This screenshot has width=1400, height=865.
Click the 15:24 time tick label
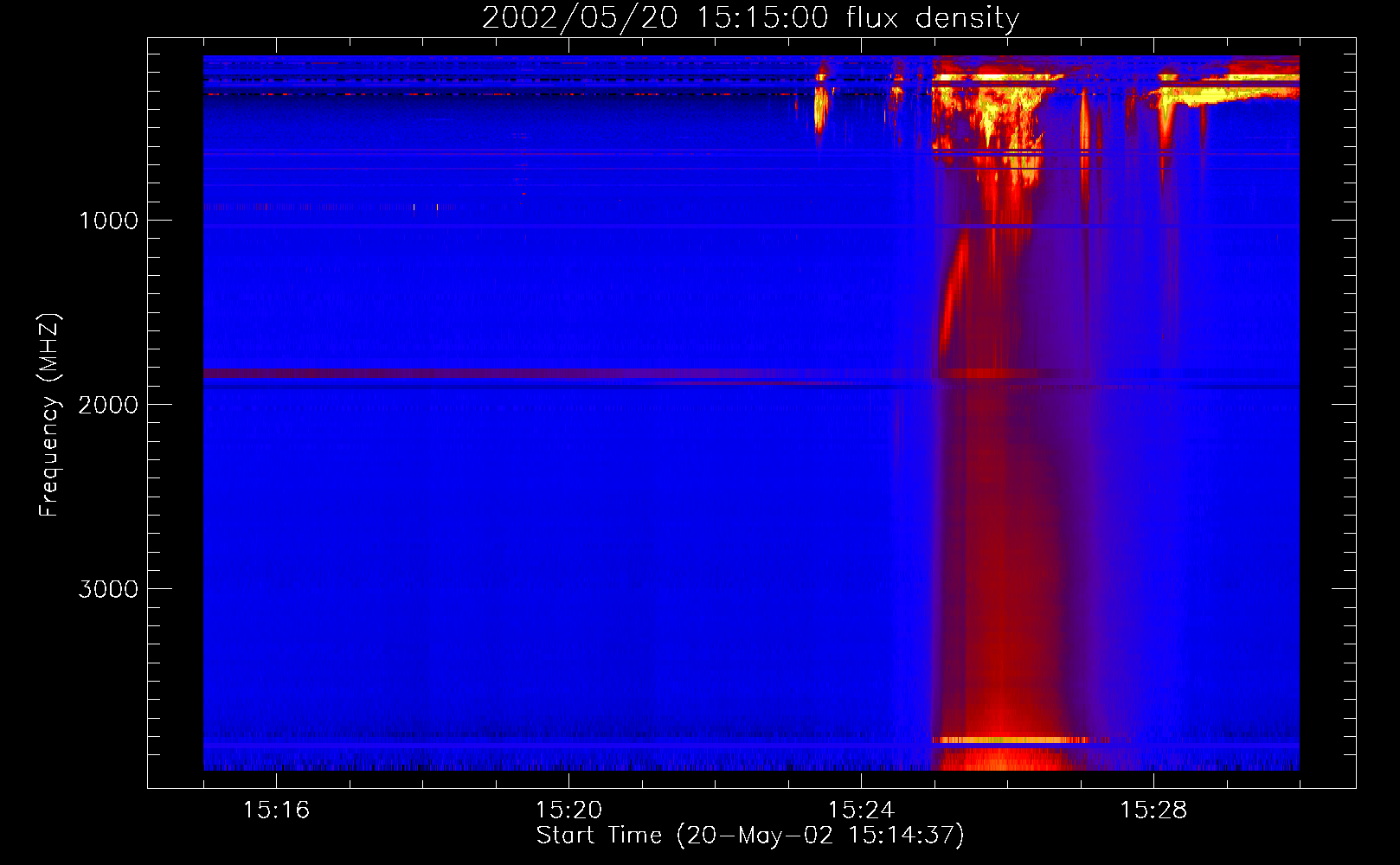coord(861,810)
